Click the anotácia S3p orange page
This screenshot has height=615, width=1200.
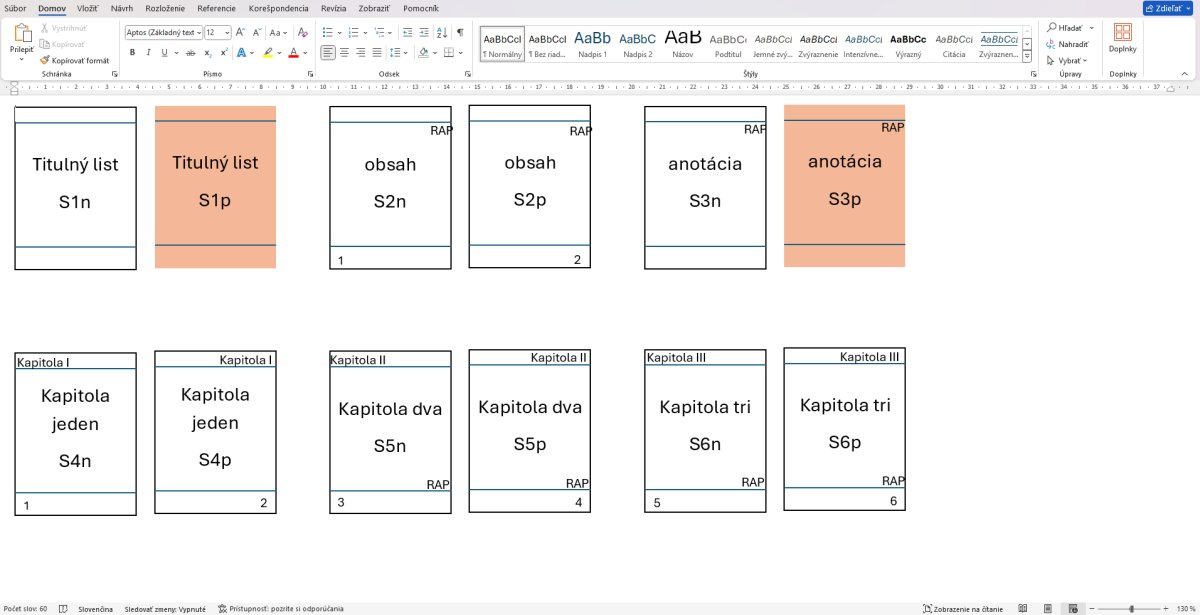coord(844,186)
